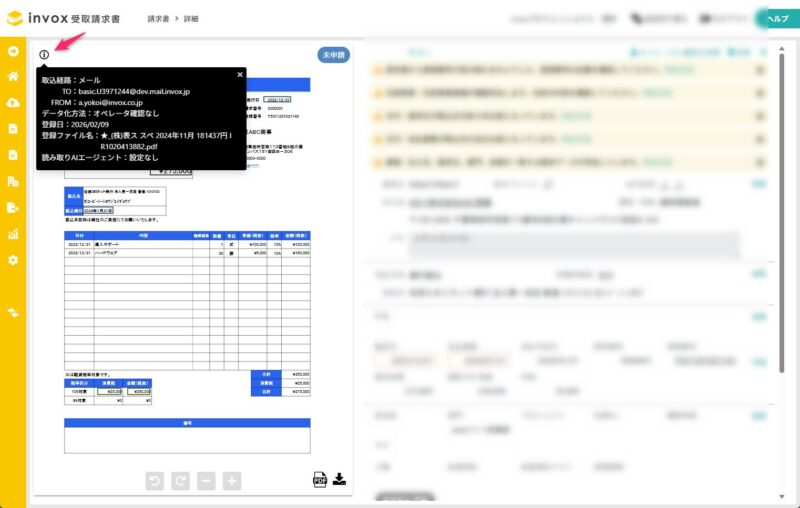Open the file export icon in the sidebar
Viewport: 800px width, 508px height.
[x=13, y=208]
